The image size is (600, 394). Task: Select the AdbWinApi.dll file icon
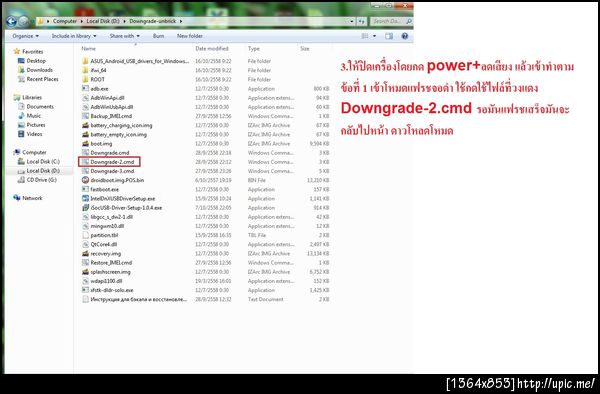pos(85,98)
